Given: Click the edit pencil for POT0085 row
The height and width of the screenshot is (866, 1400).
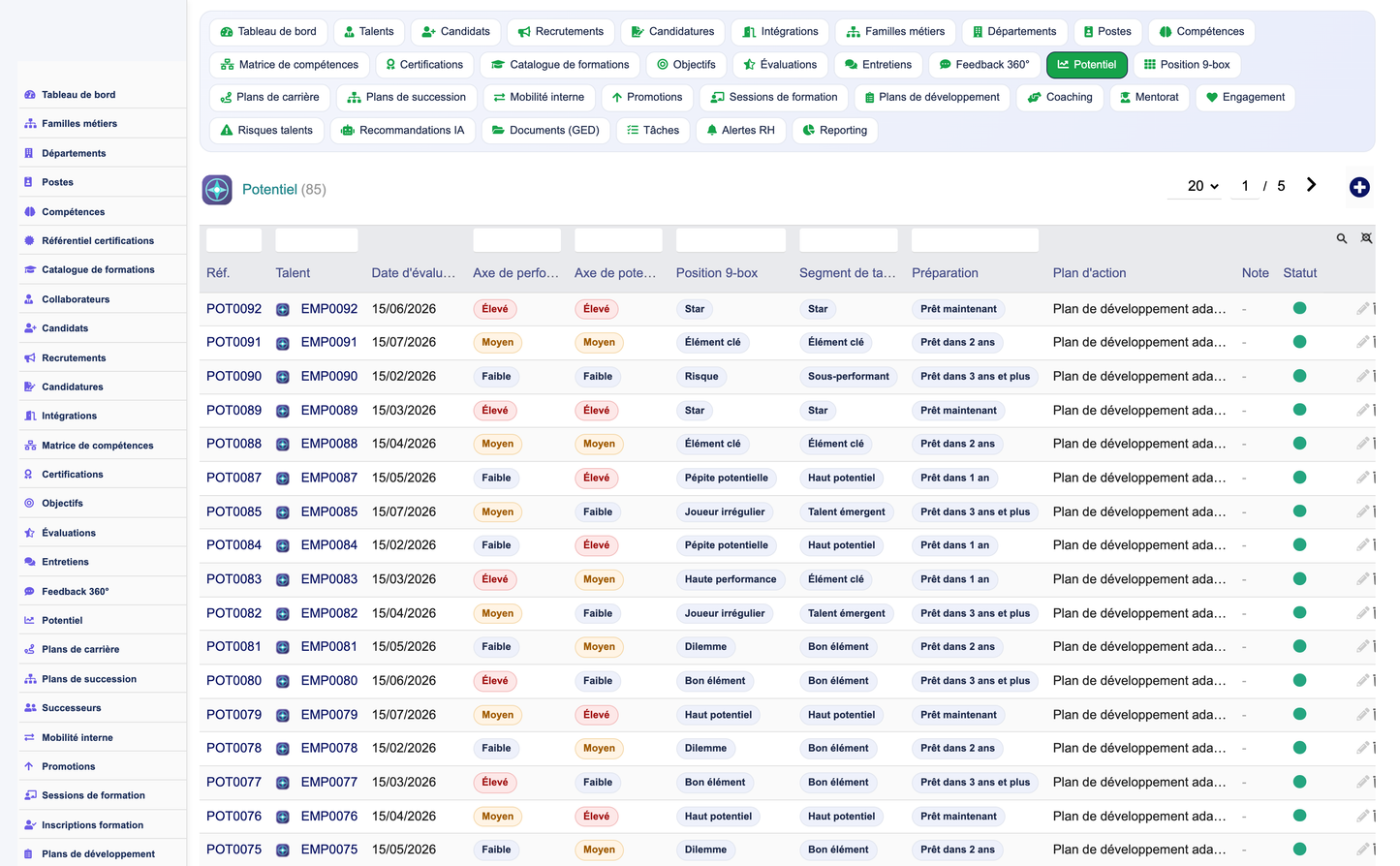Looking at the screenshot, I should pos(1362,511).
